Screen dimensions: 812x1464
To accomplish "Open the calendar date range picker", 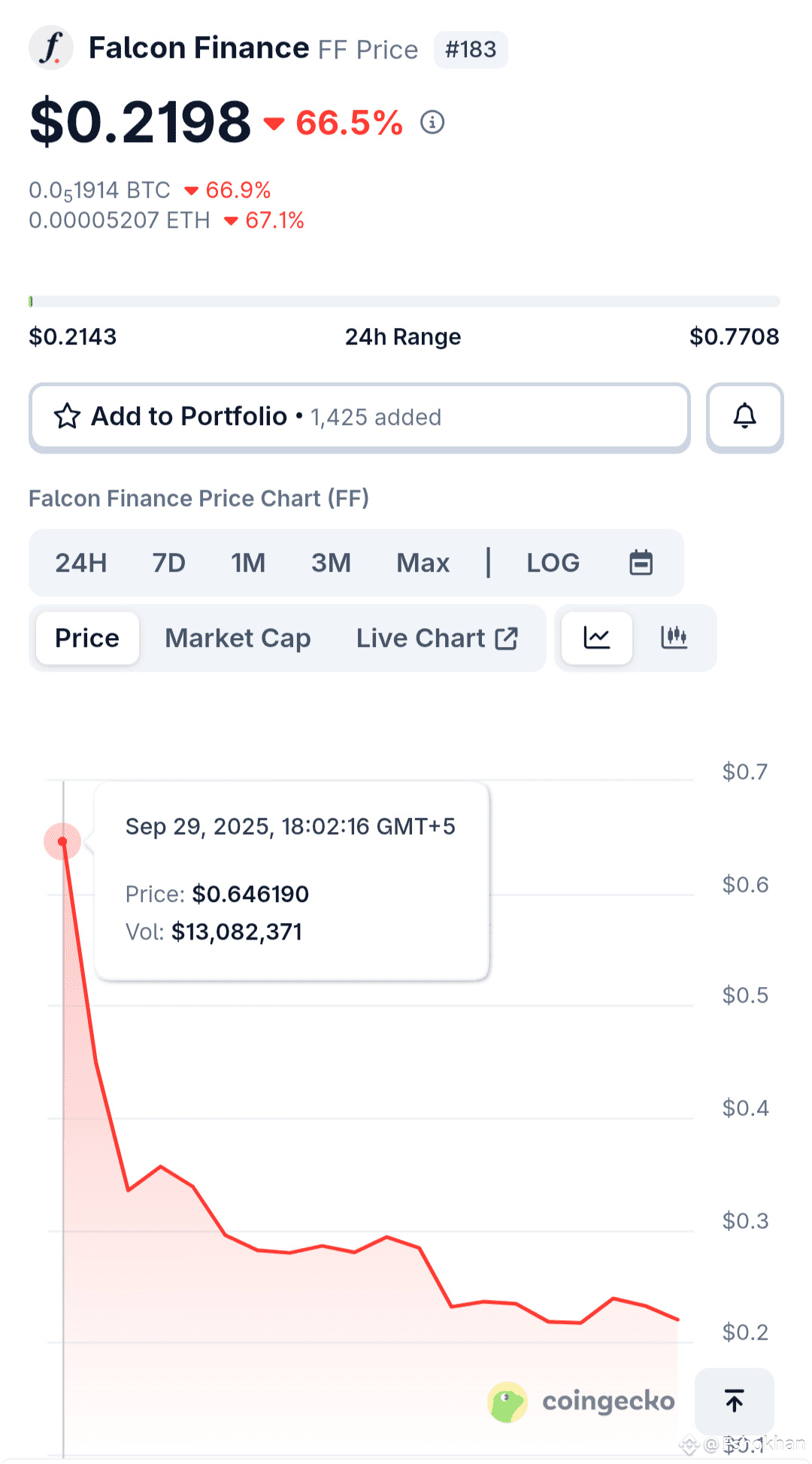I will tap(641, 563).
